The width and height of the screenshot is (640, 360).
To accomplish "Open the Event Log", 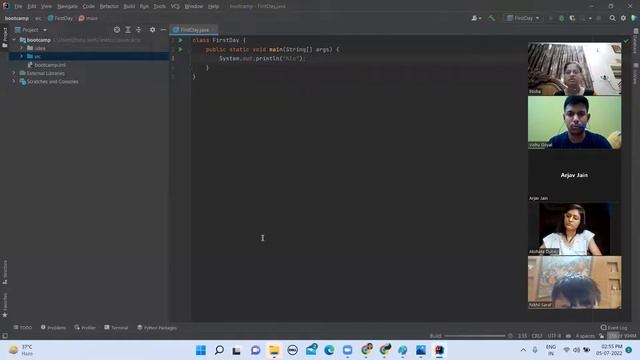I will (614, 327).
